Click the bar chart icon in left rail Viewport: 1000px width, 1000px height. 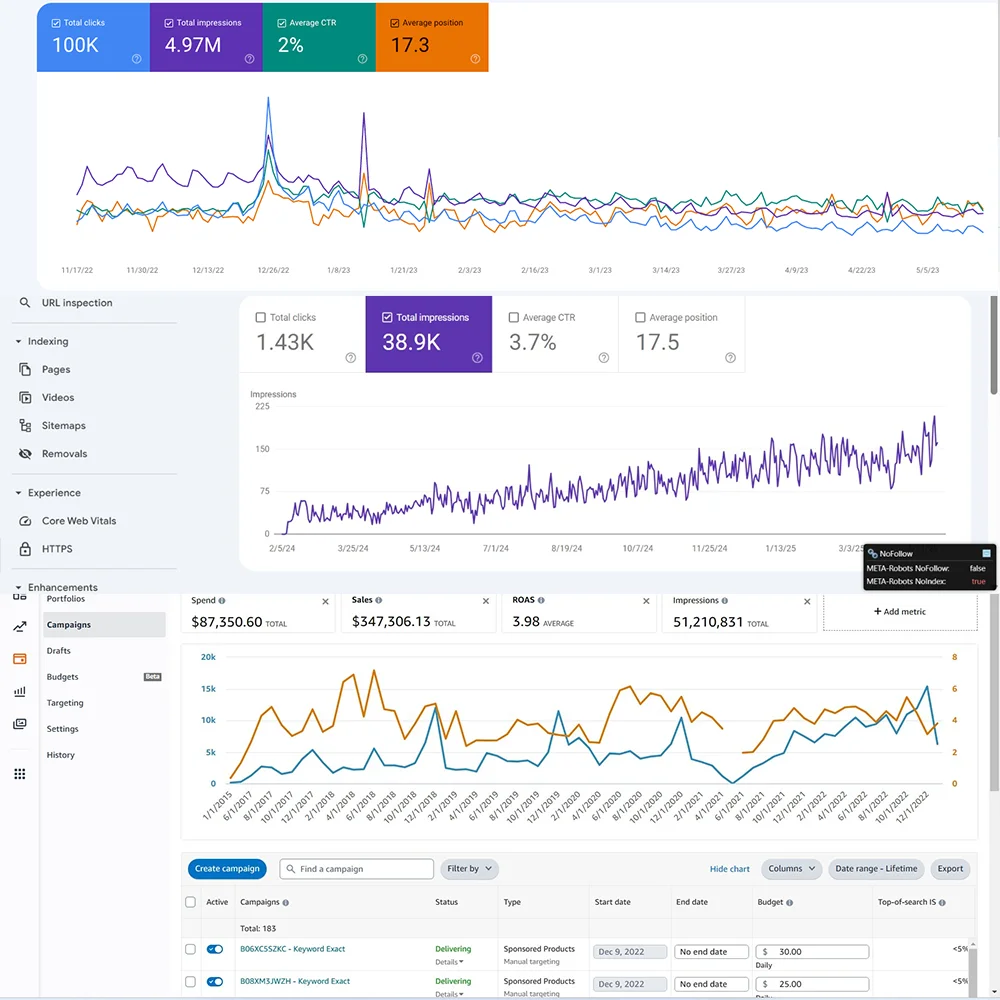click(x=20, y=691)
